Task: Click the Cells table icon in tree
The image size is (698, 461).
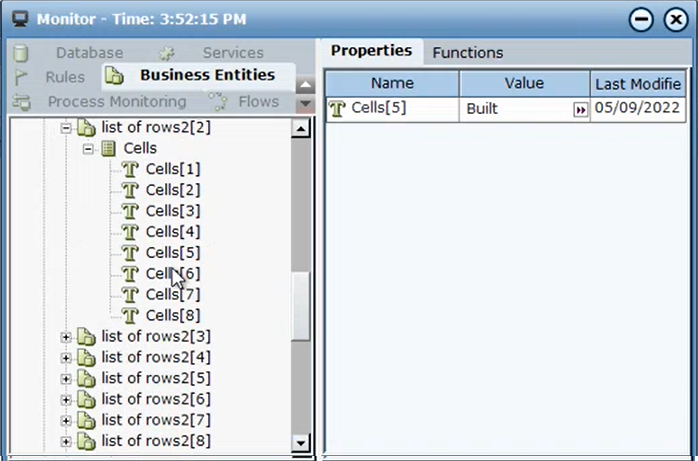Action: point(109,148)
